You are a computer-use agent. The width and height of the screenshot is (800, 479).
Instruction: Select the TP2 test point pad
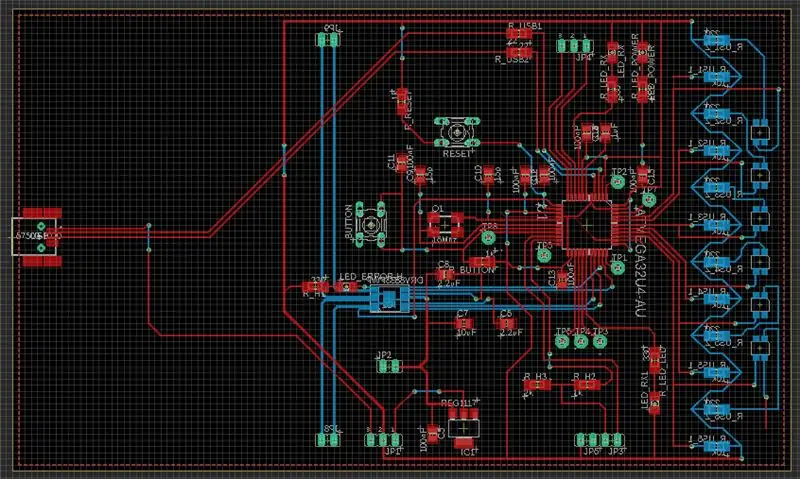tap(618, 181)
